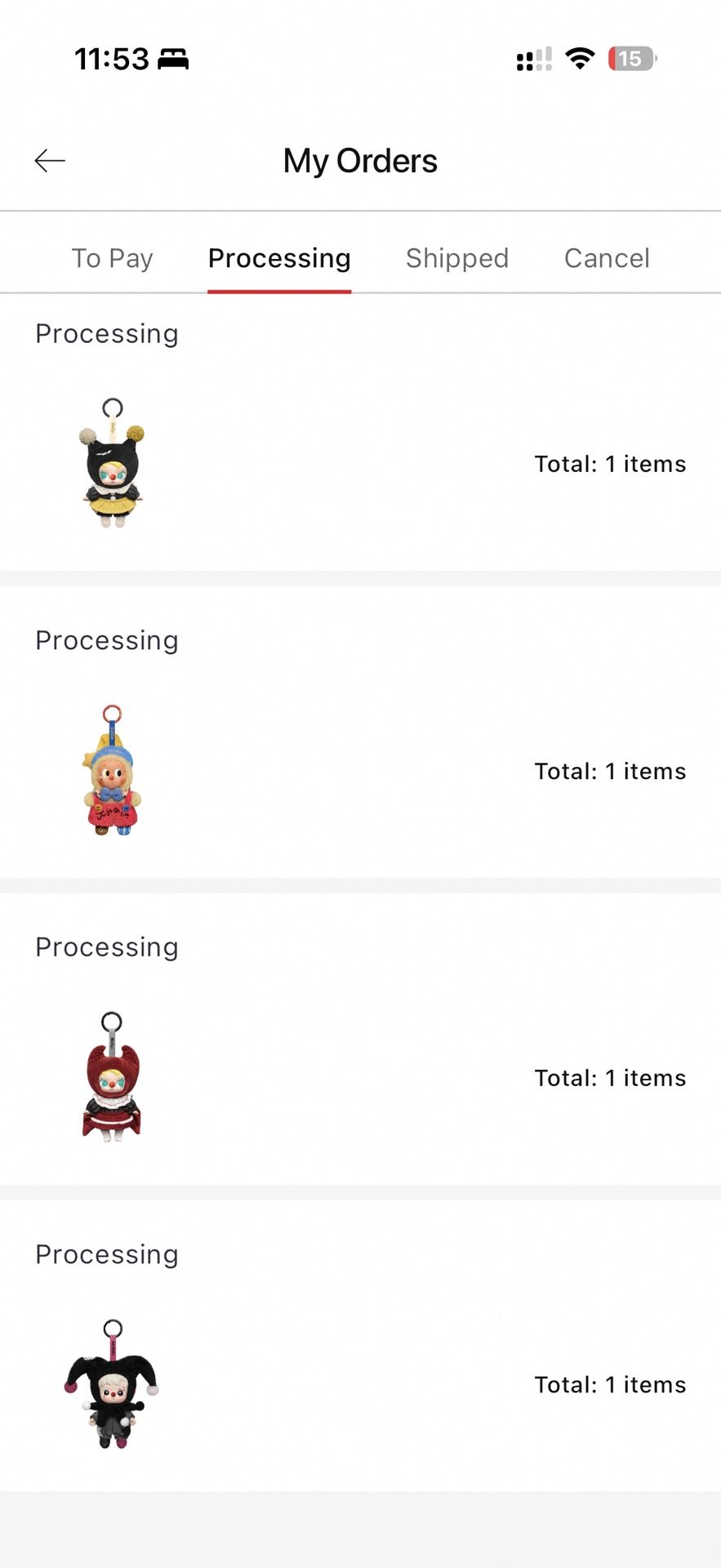Image resolution: width=721 pixels, height=1568 pixels.
Task: Tap fourth order's Total: 1 items text
Action: point(610,1385)
